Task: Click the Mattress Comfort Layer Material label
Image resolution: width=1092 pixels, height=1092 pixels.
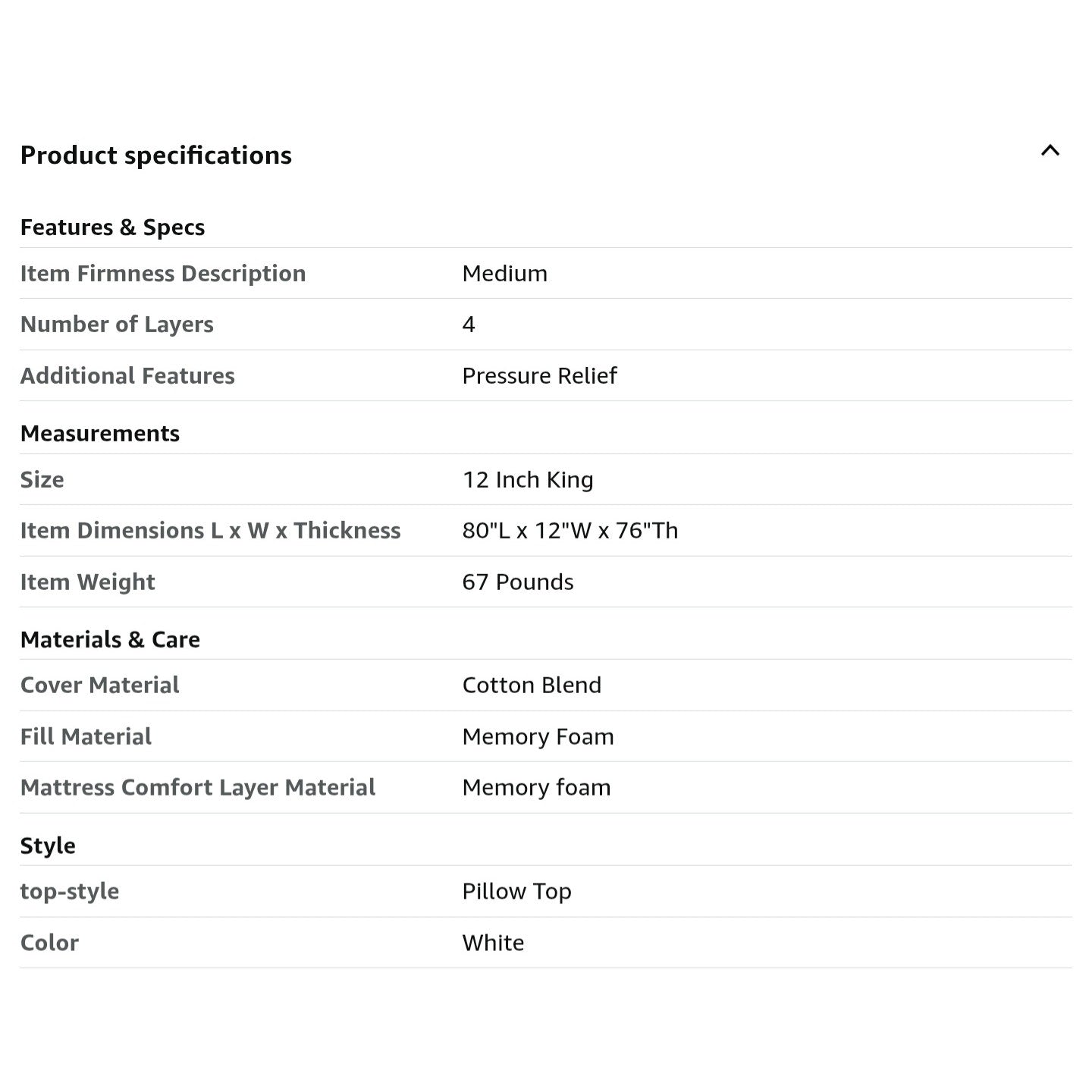Action: point(197,788)
